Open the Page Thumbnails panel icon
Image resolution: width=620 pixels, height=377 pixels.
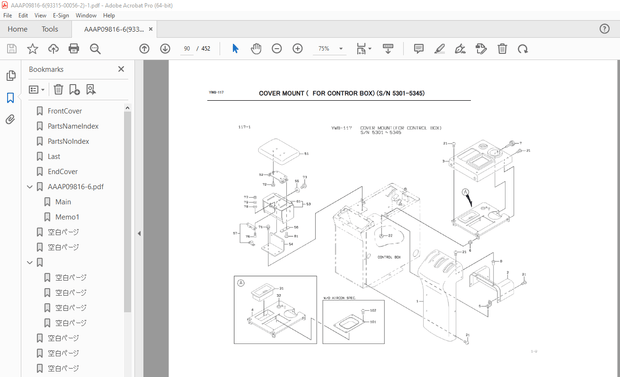tap(11, 76)
